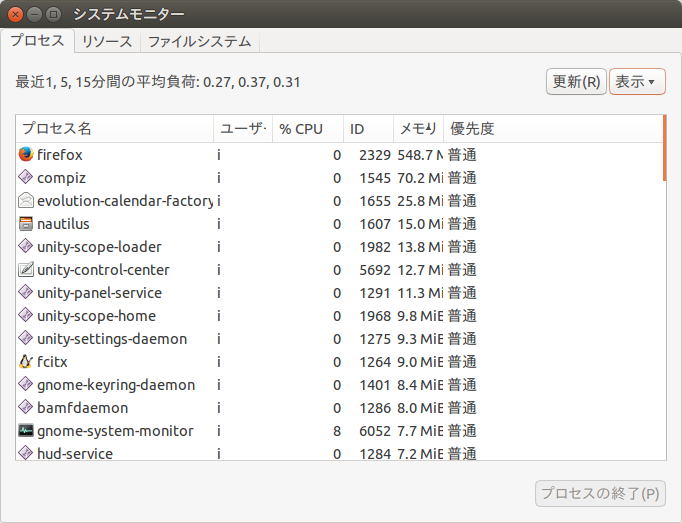Click the 普通 priority in firefox row
The image size is (682, 523).
(462, 155)
